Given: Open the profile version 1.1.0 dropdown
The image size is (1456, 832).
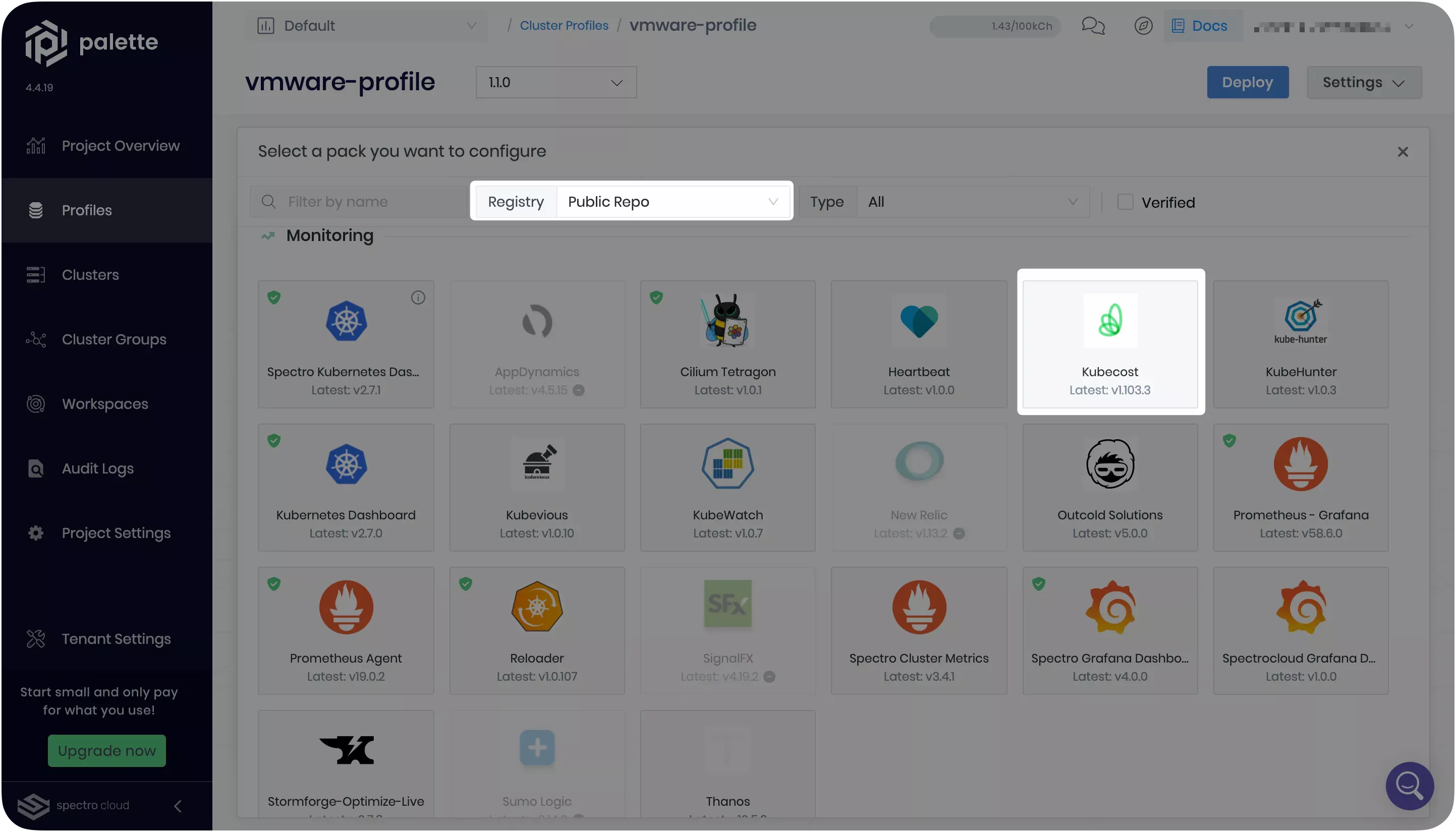Looking at the screenshot, I should 555,82.
